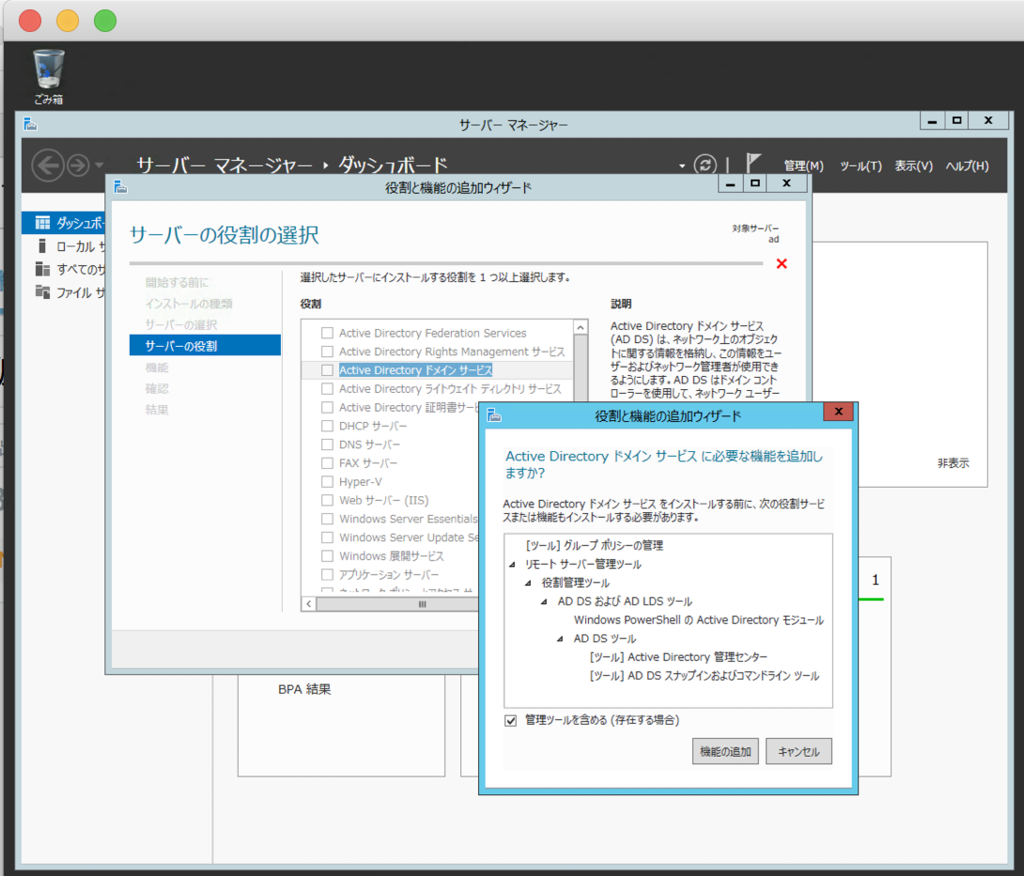Check Active Directory 証明書サービス checkbox
The width and height of the screenshot is (1024, 876).
coord(327,407)
